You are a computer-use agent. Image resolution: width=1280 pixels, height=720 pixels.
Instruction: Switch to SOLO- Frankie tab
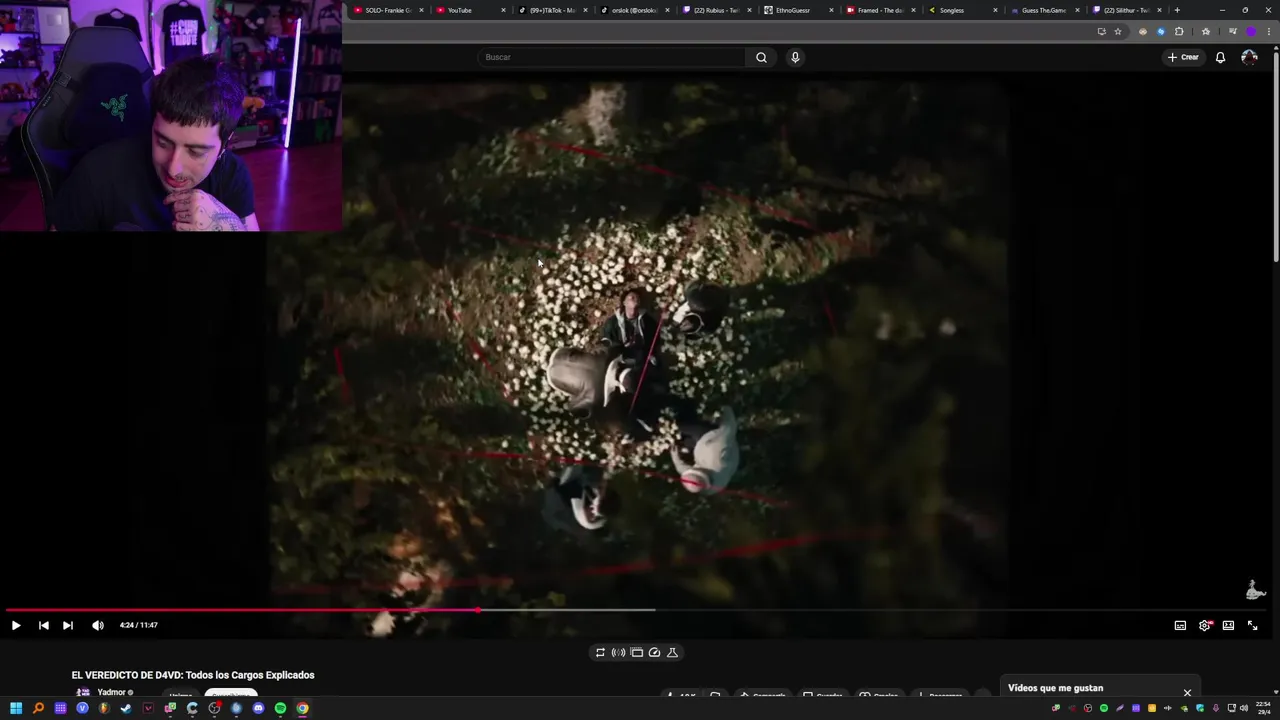coord(388,10)
